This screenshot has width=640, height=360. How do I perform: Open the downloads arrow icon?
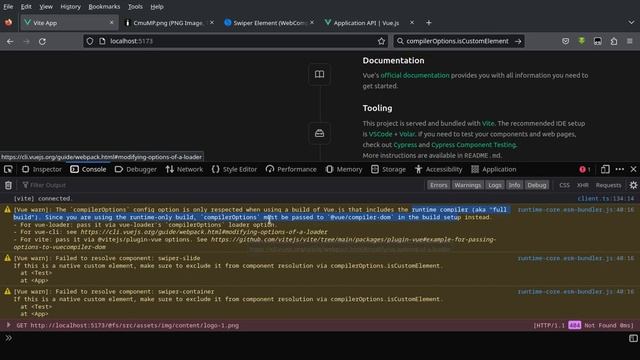[x=582, y=41]
